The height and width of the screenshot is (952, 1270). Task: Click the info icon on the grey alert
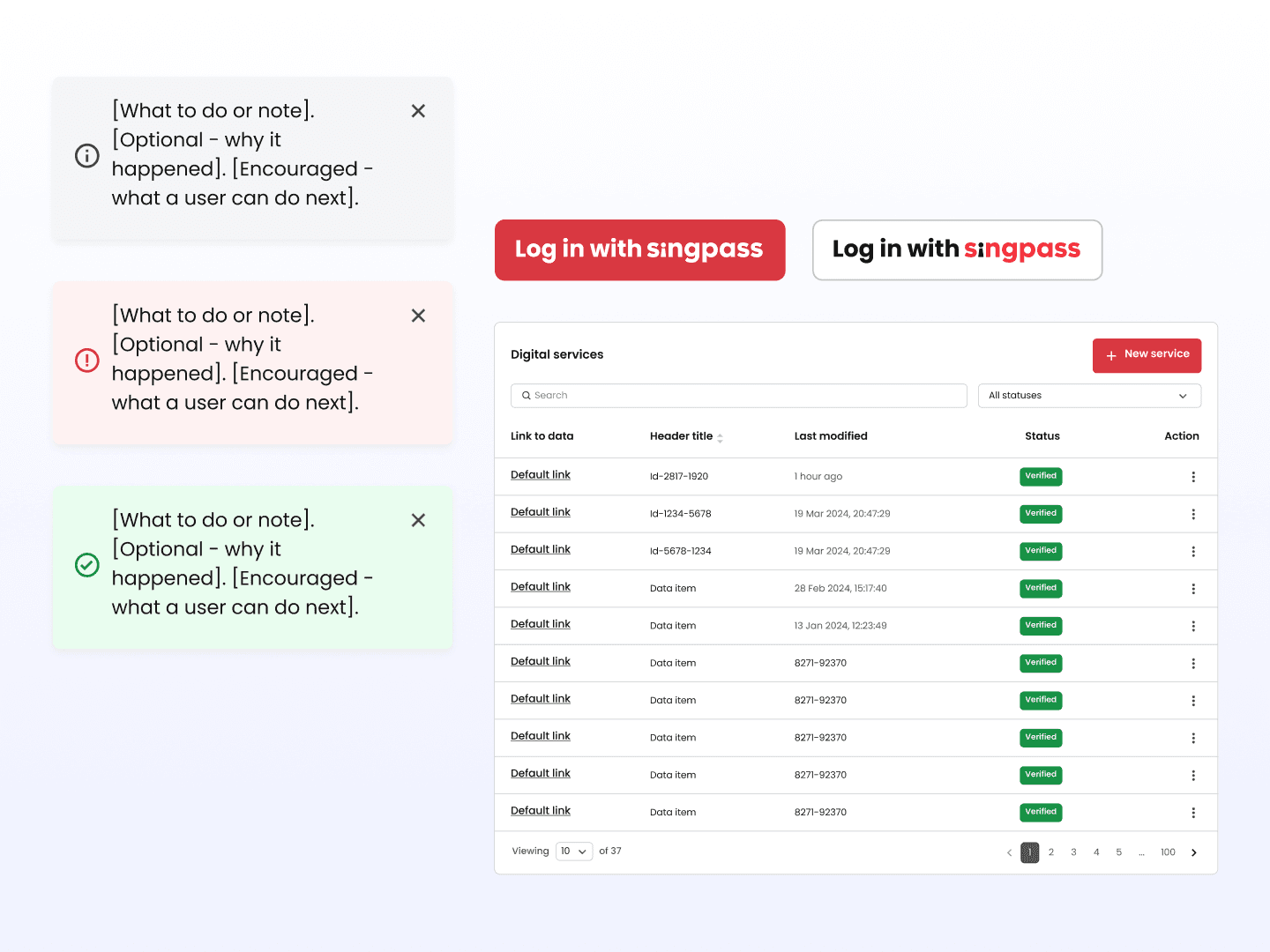pyautogui.click(x=86, y=155)
